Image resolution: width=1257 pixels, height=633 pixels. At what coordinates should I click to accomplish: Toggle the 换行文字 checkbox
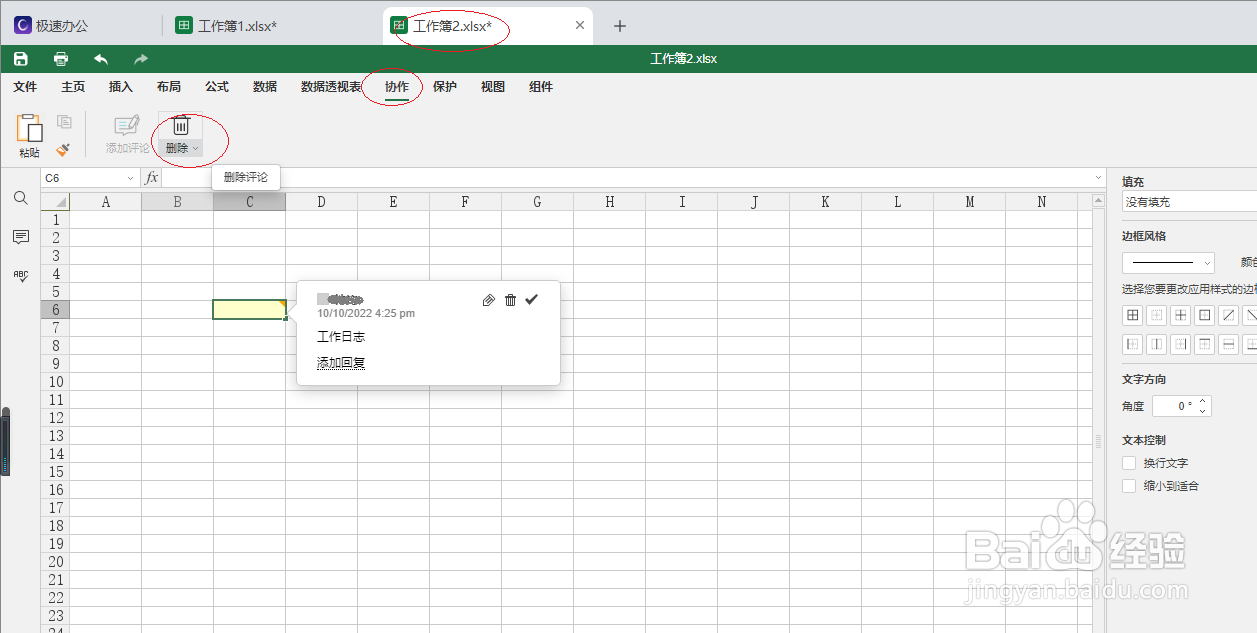[1129, 462]
